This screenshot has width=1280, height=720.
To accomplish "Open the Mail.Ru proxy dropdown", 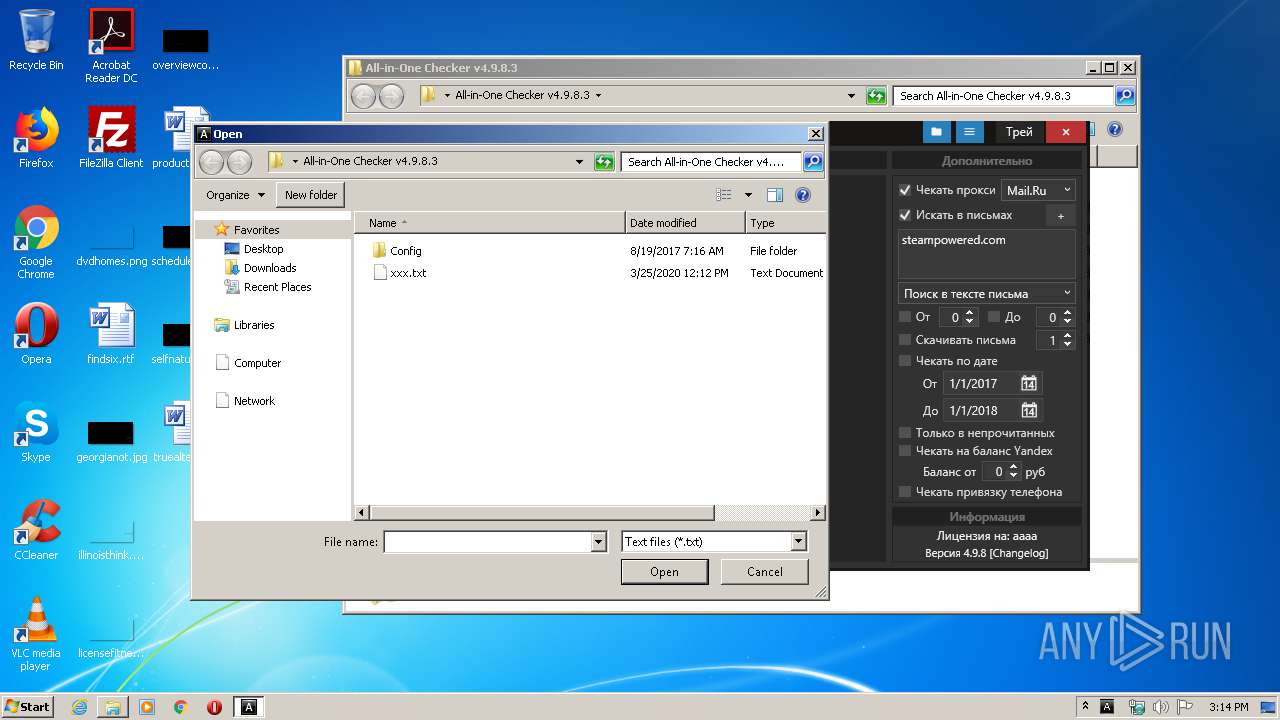I will (x=1038, y=190).
